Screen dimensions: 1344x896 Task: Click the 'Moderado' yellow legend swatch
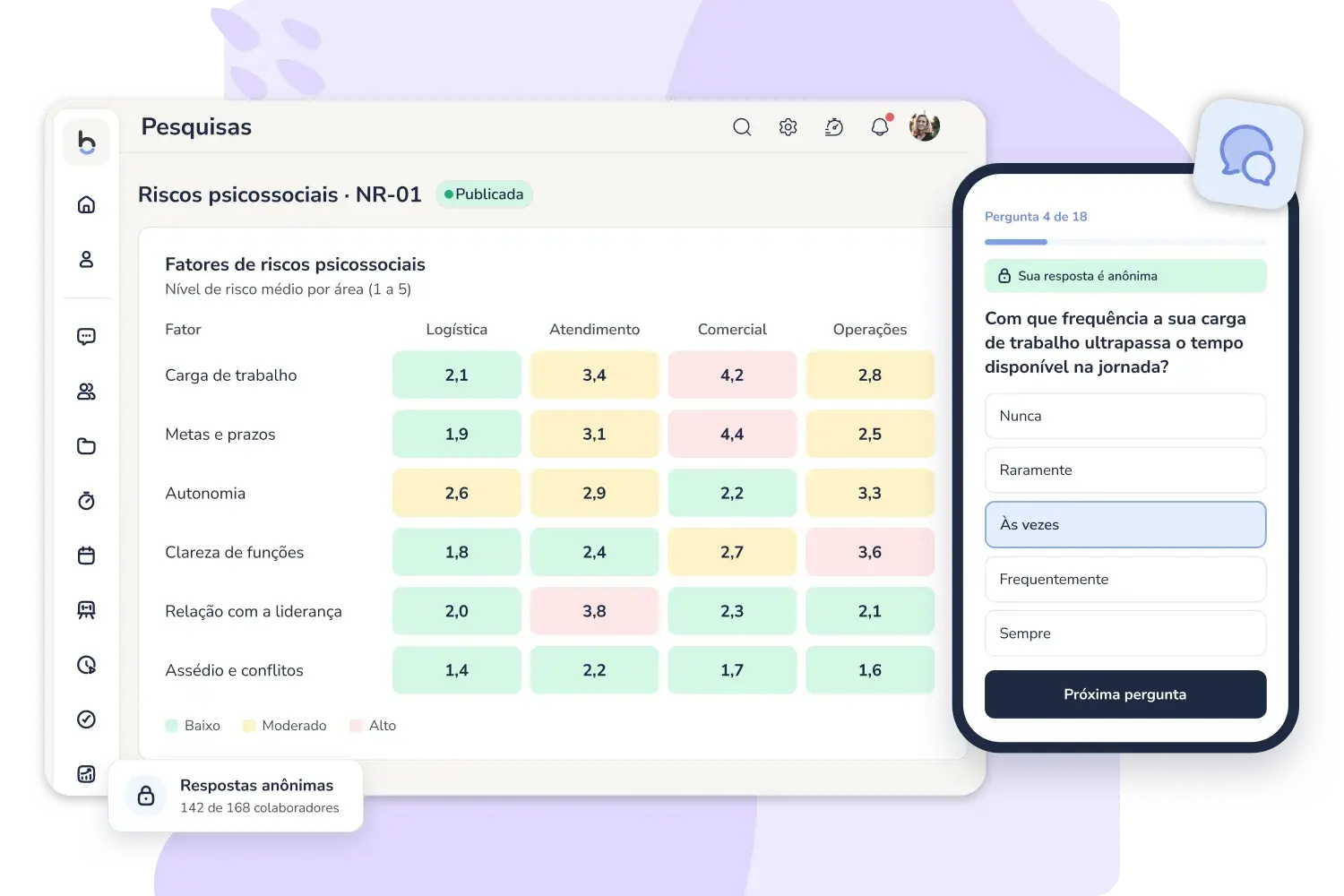[x=249, y=726]
